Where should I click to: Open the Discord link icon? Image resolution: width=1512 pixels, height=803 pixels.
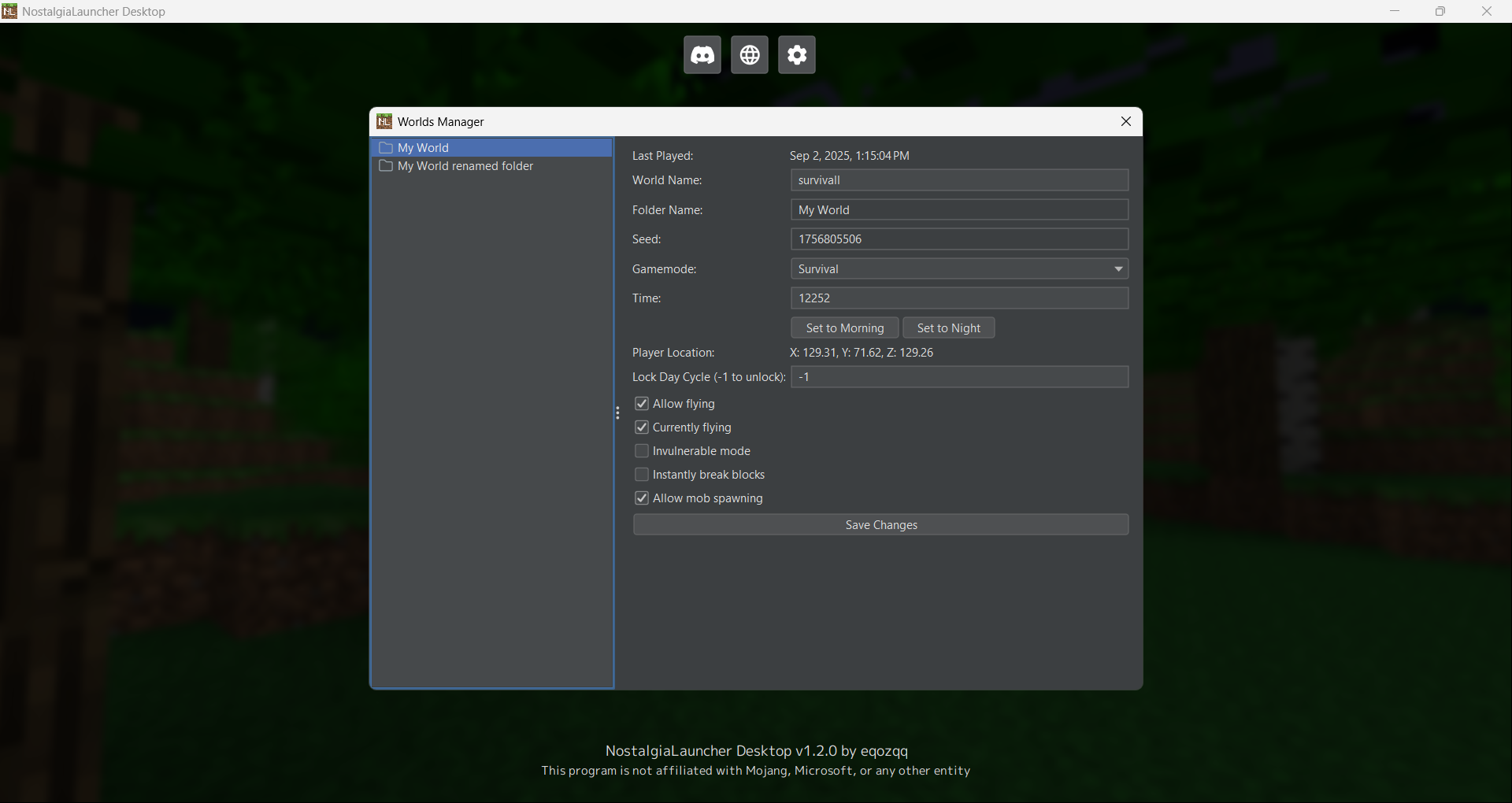(702, 55)
